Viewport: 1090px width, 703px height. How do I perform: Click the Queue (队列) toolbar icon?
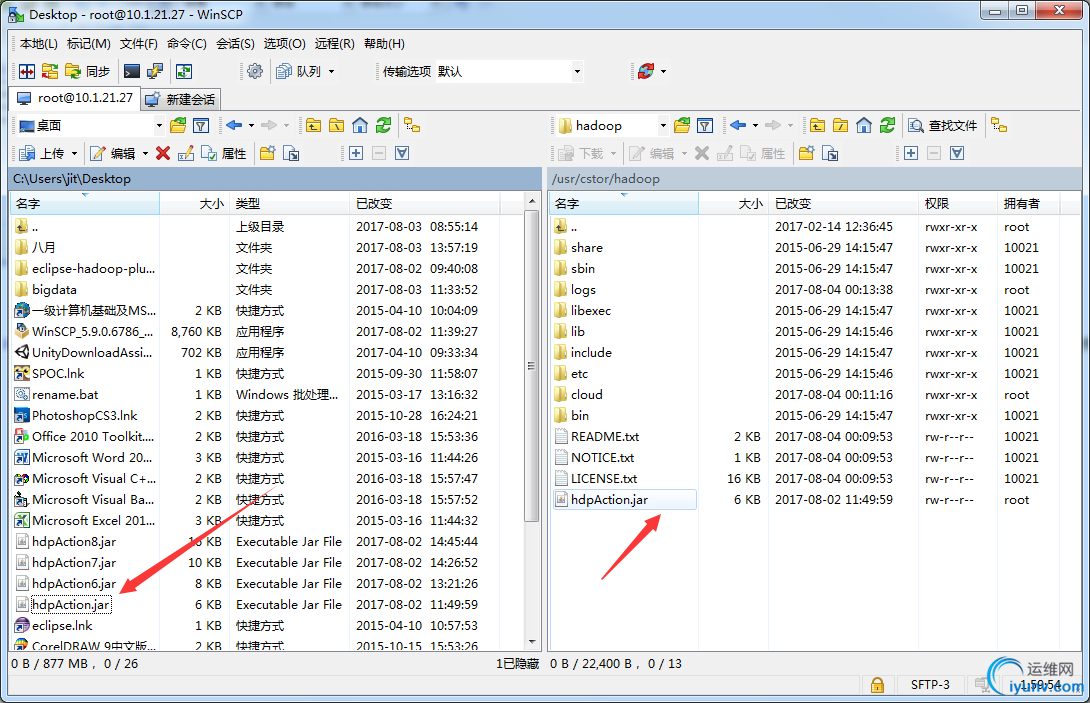click(x=298, y=71)
